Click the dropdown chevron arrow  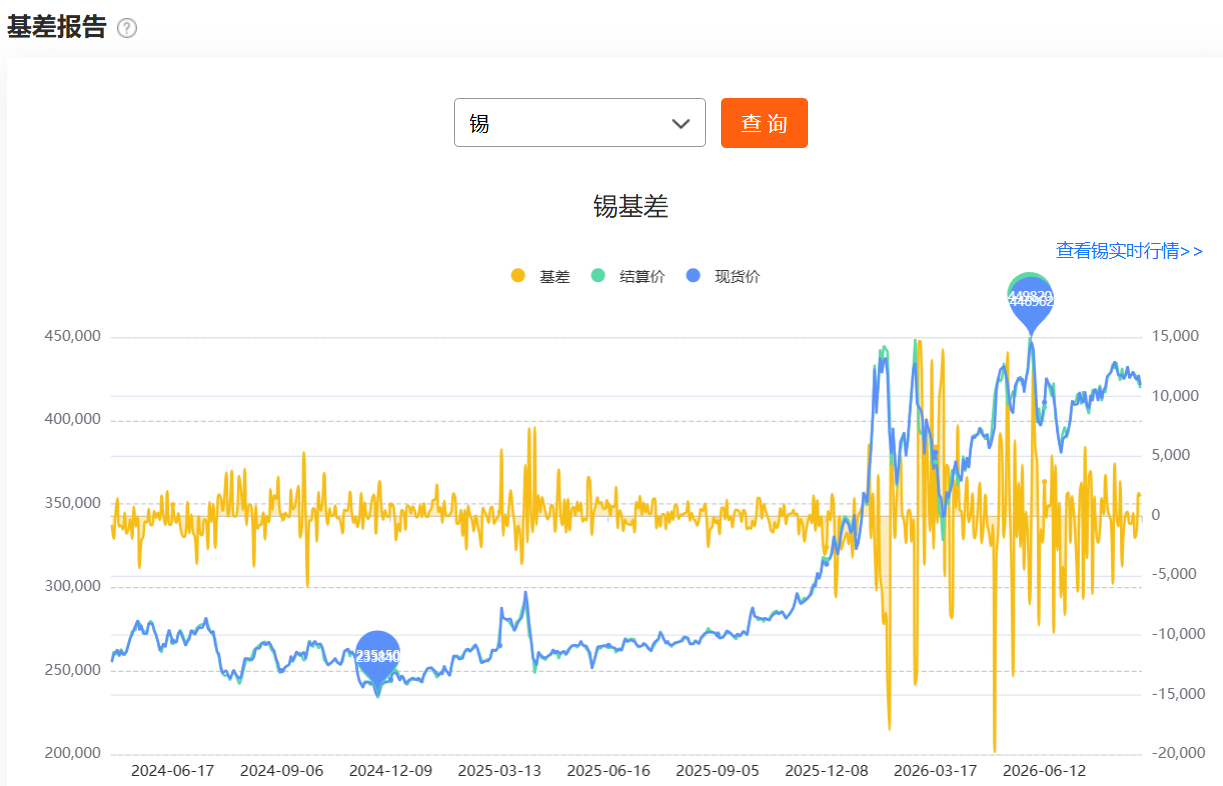(x=681, y=124)
